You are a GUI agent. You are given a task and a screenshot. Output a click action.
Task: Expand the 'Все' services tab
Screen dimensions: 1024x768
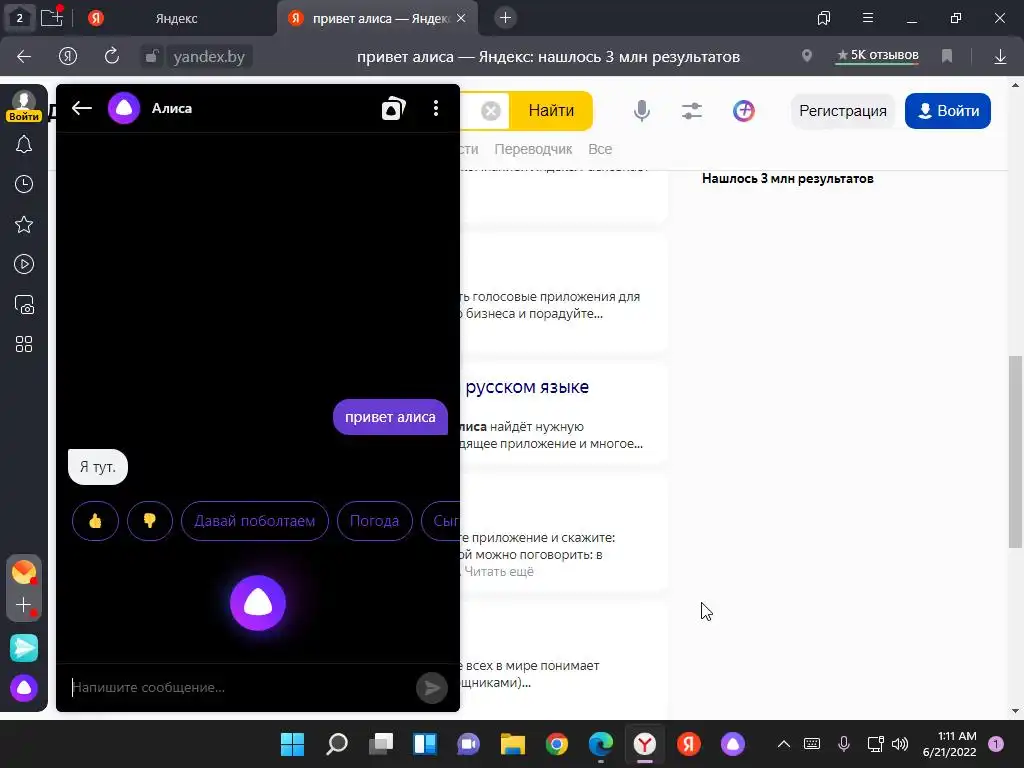(x=600, y=149)
